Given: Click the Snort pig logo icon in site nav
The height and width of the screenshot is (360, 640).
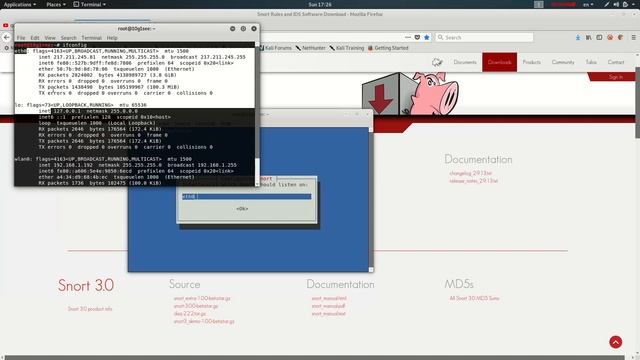Looking at the screenshot, I should (x=437, y=62).
